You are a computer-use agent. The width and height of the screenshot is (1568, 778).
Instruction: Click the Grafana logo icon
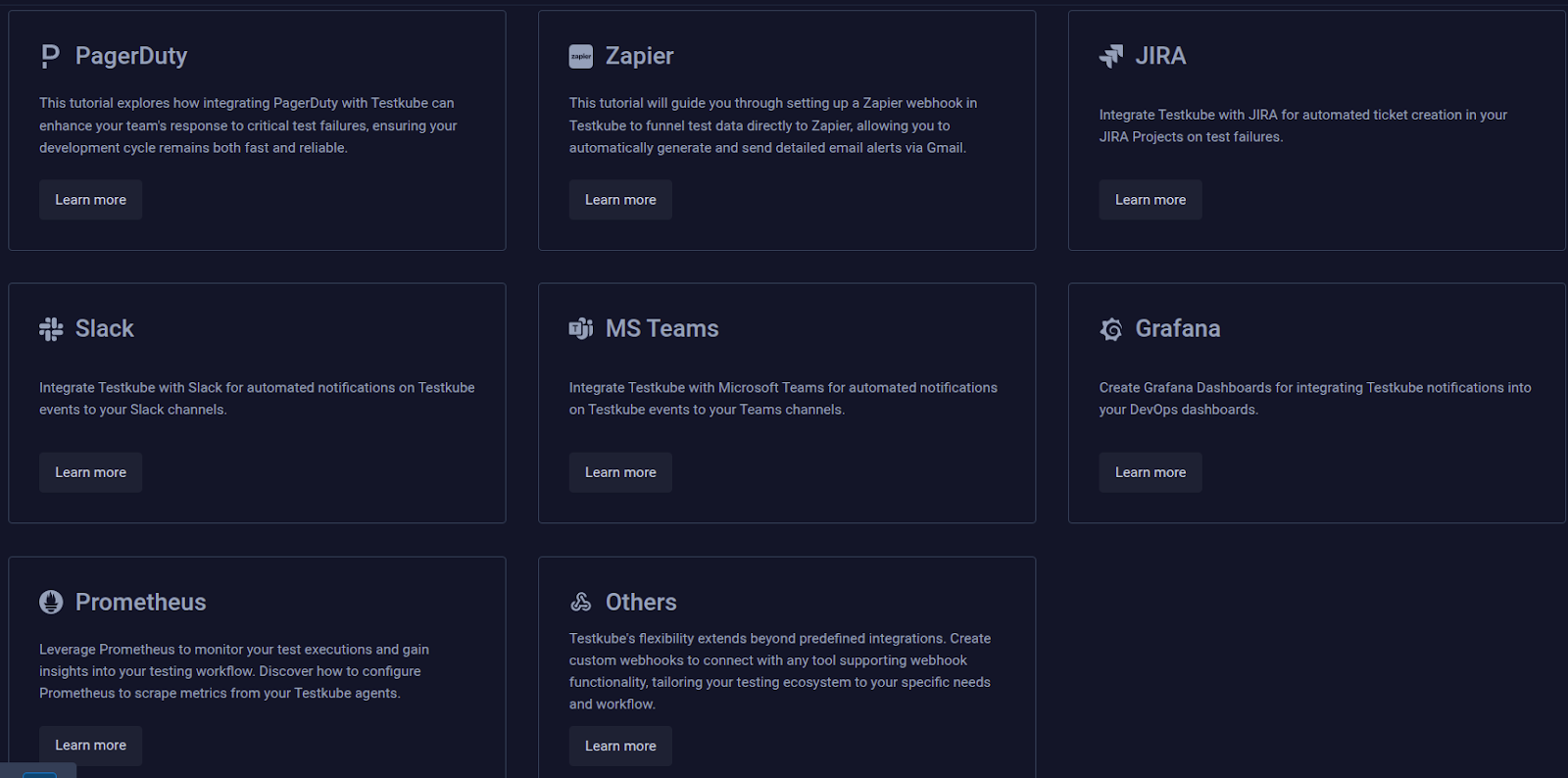[x=1110, y=329]
